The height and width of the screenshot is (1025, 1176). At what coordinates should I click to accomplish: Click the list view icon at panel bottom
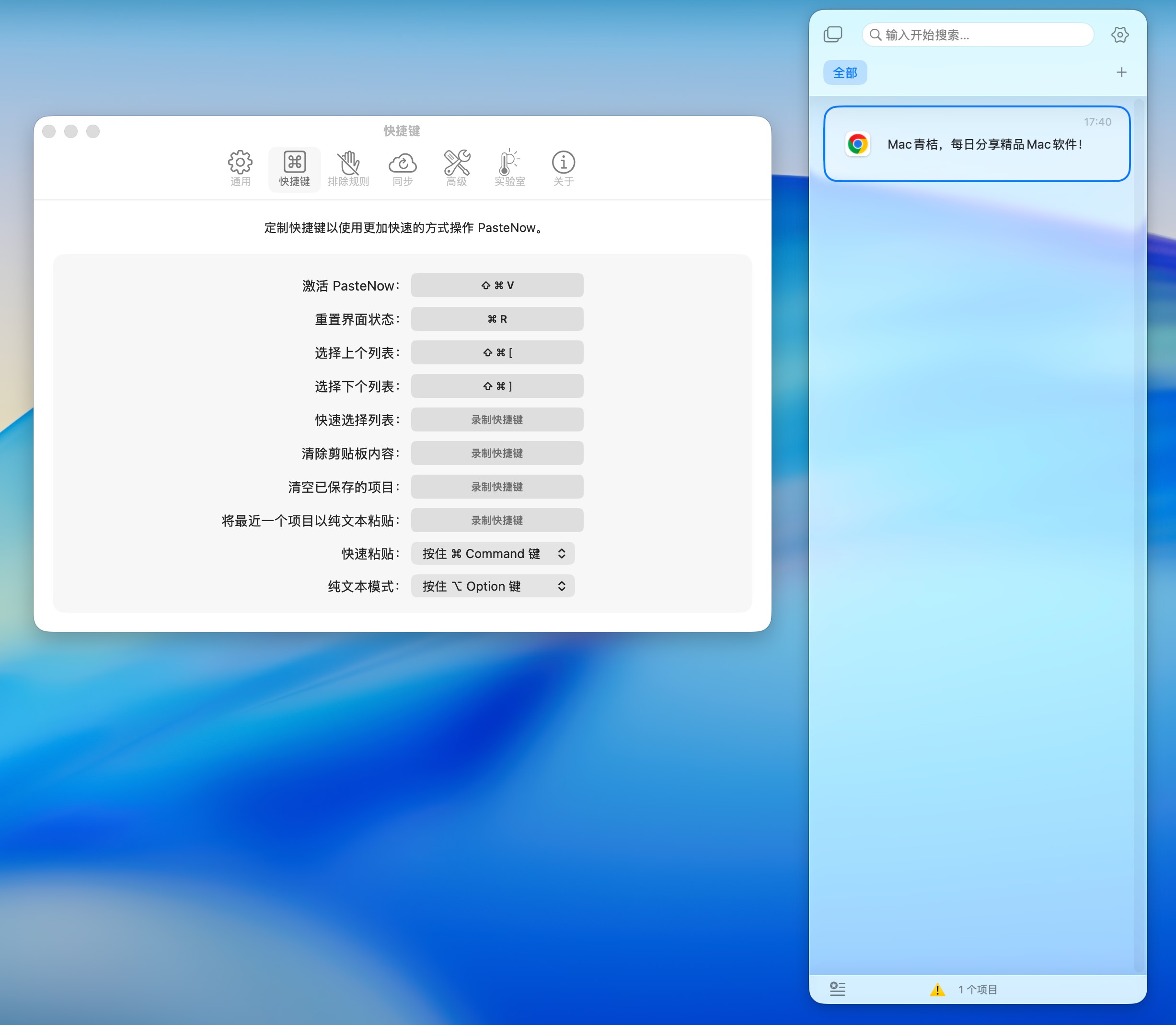tap(837, 989)
